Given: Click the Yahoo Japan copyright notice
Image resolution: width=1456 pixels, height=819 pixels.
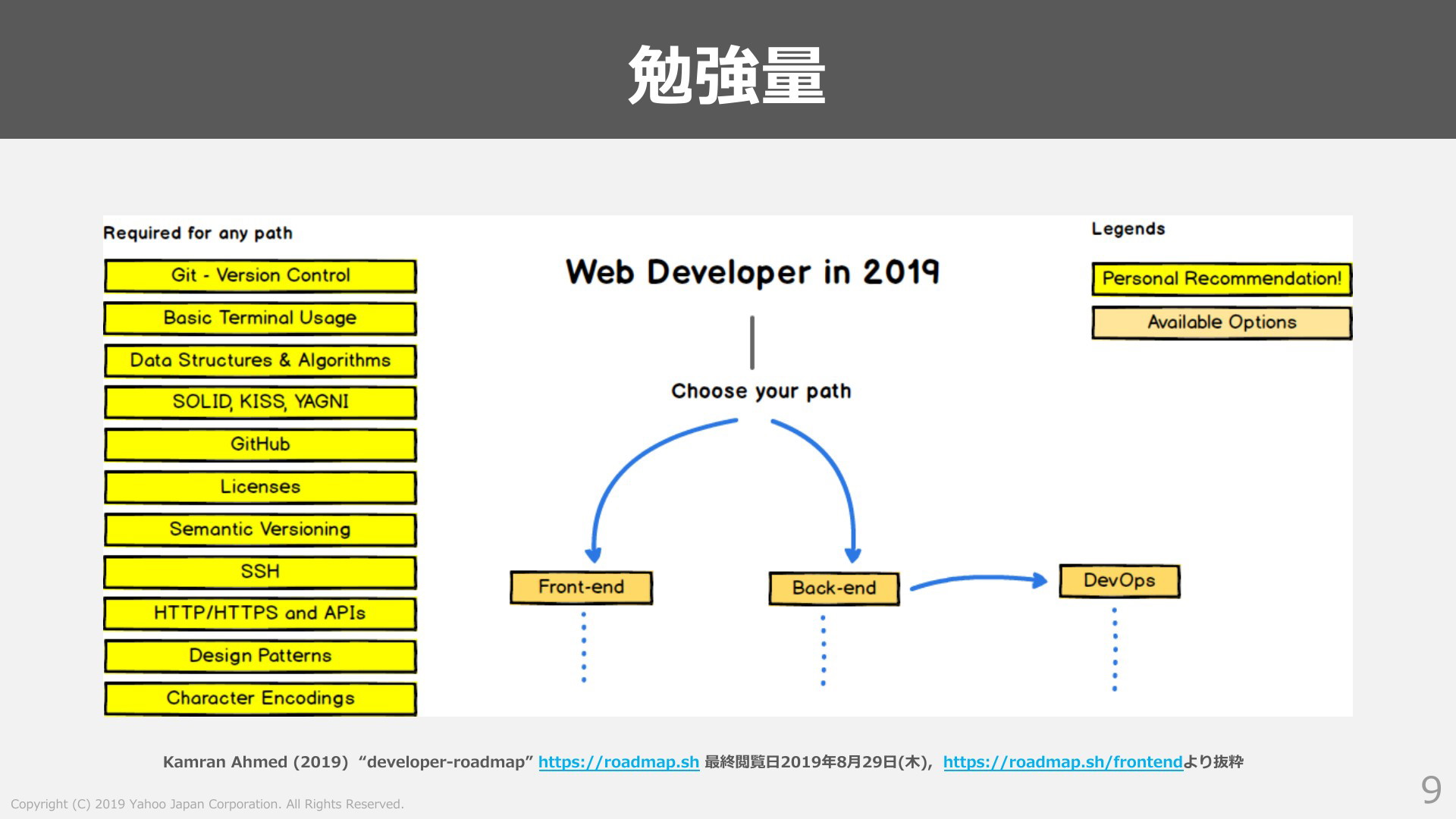Looking at the screenshot, I should 207,804.
